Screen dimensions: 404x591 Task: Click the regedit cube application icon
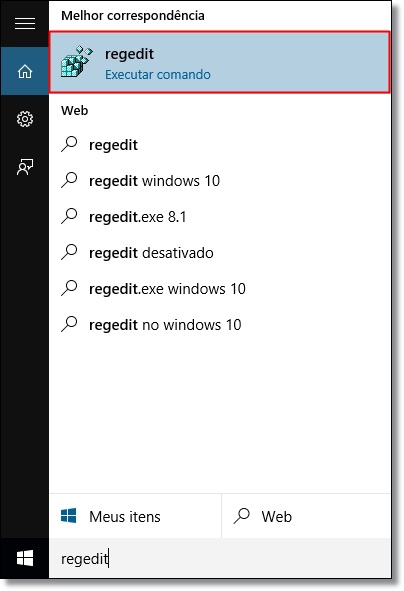[x=77, y=62]
